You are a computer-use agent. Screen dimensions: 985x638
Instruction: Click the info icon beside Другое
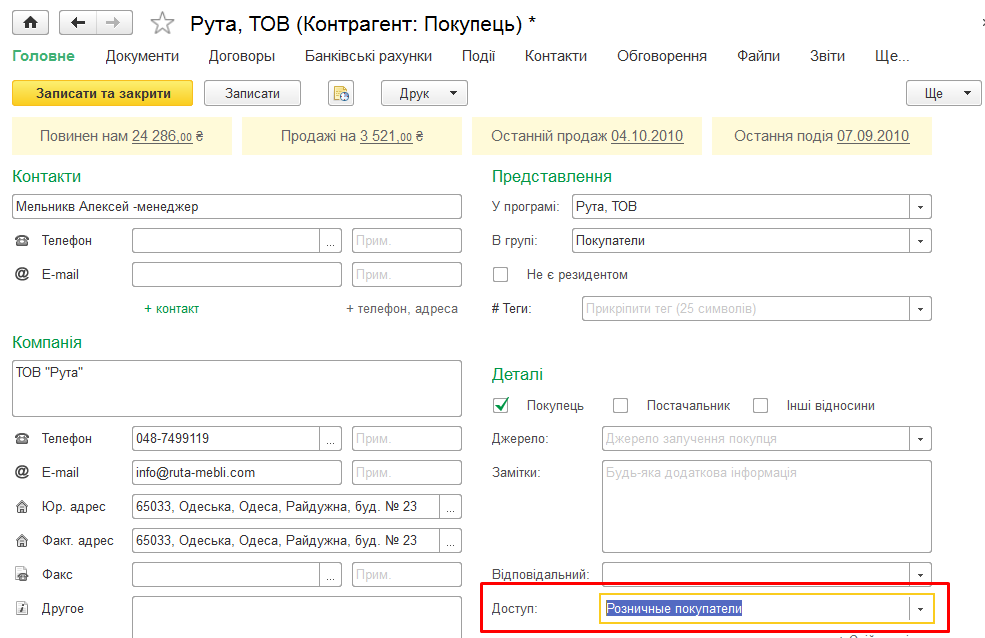pyautogui.click(x=22, y=608)
